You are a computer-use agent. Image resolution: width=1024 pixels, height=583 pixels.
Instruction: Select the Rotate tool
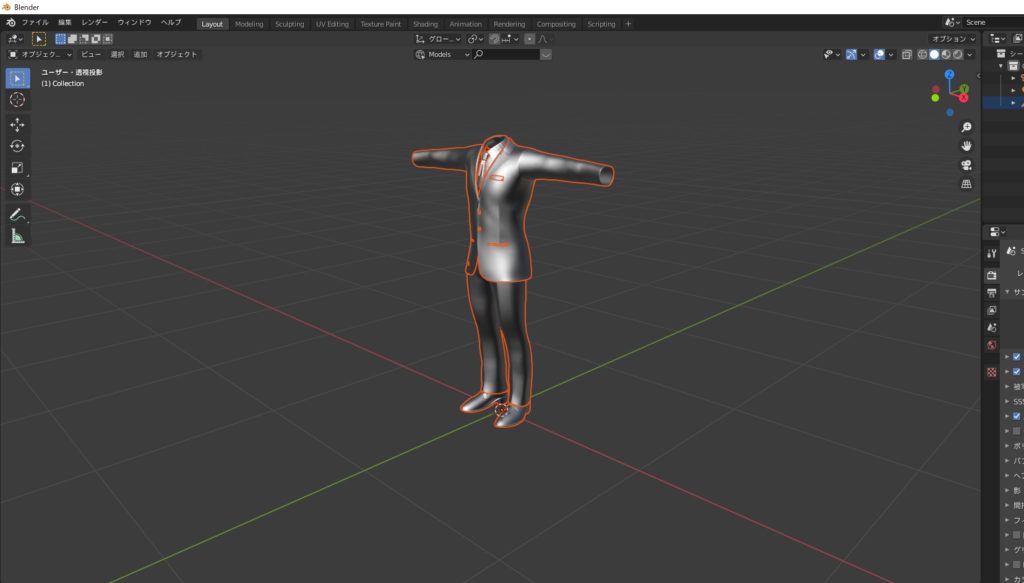(18, 146)
